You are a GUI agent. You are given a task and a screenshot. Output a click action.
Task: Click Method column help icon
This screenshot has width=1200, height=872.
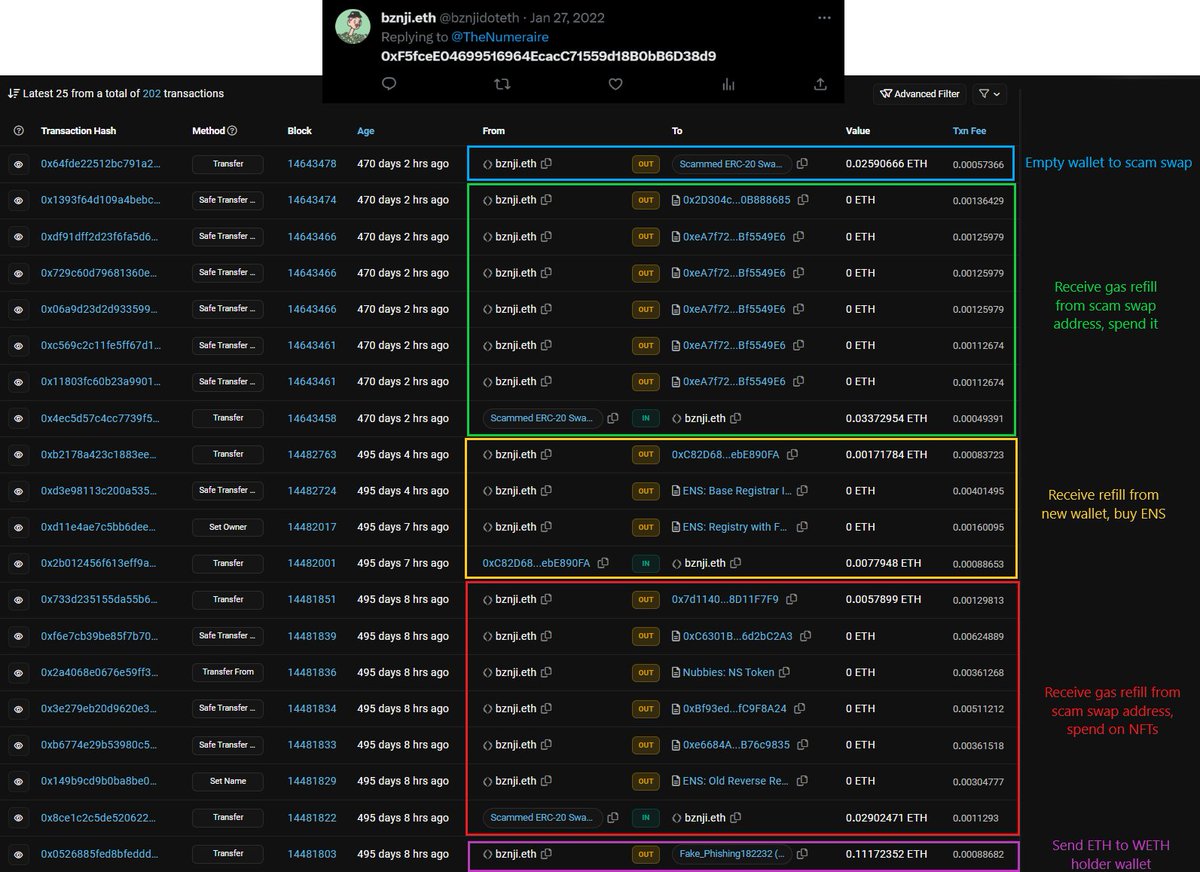(x=232, y=131)
